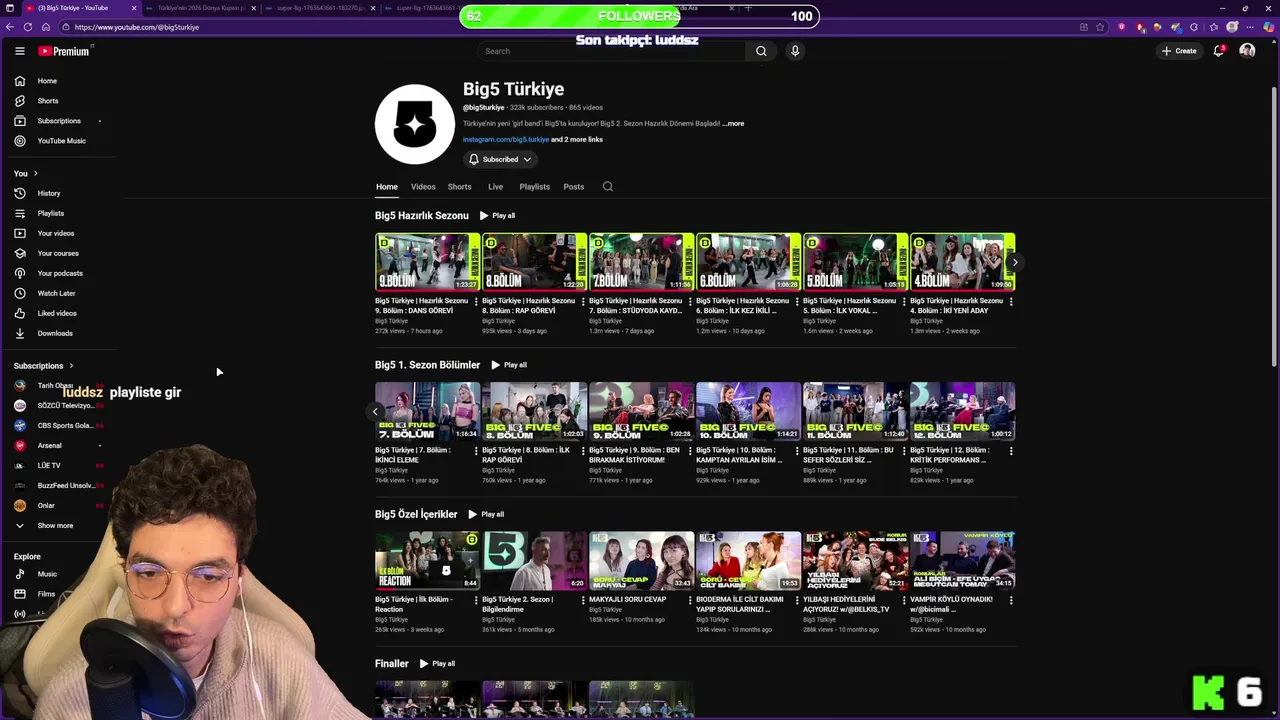Reload the page in browser toolbar

point(28,27)
